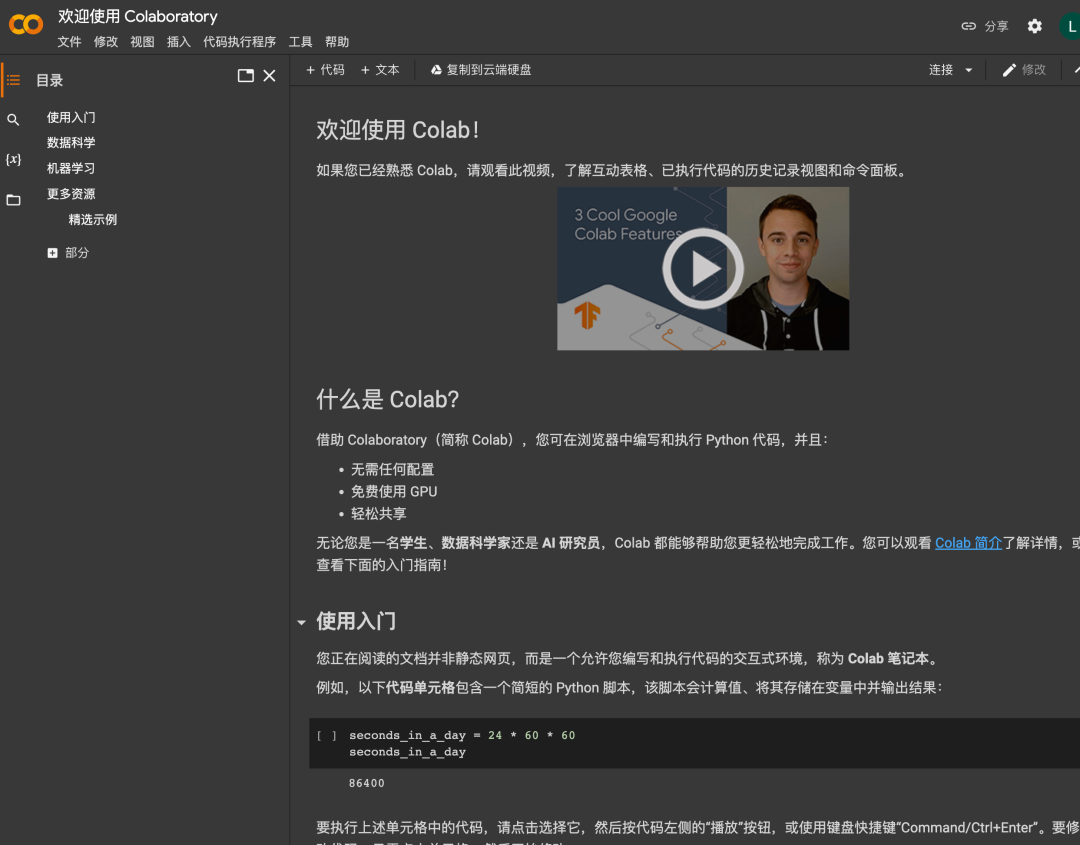Screen dimensions: 1080x845
Task: Click the 86400 output value
Action: tap(366, 783)
